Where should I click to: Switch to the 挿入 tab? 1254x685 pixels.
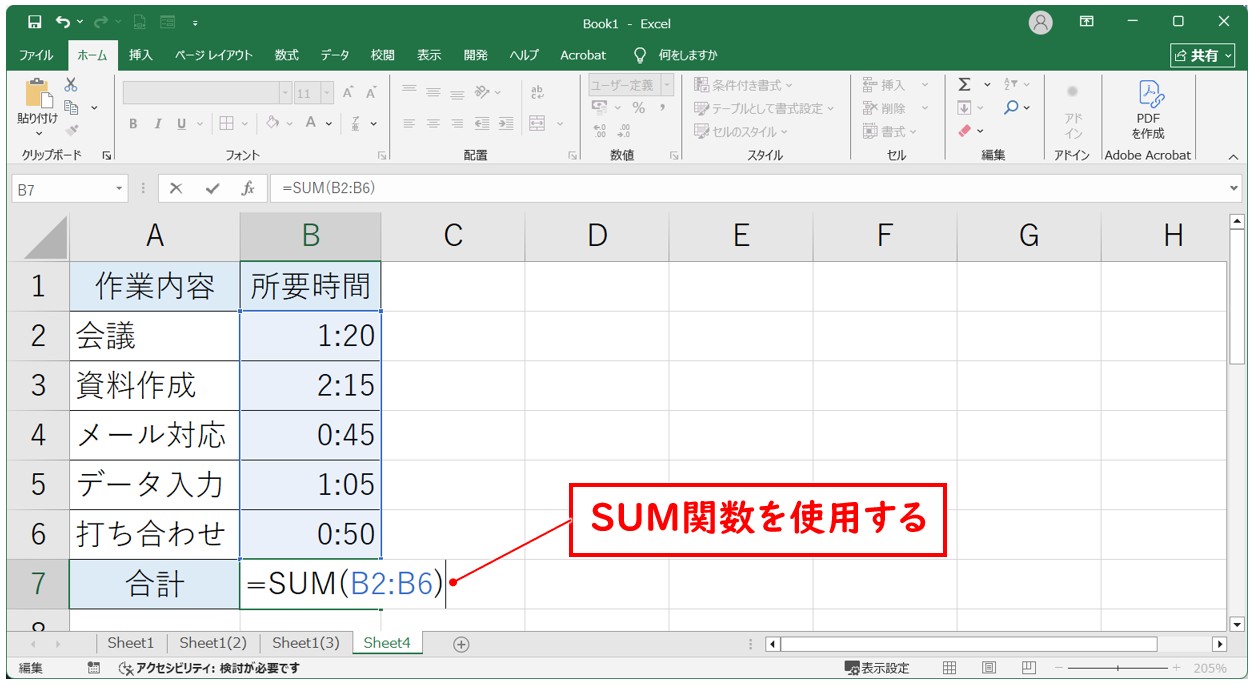pos(141,55)
